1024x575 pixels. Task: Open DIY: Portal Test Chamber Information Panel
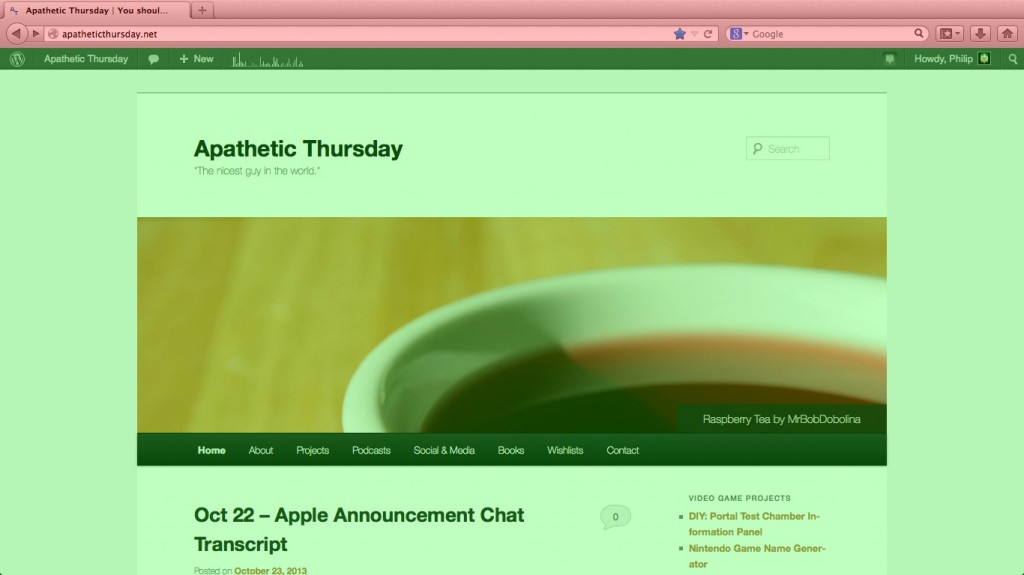pyautogui.click(x=754, y=524)
